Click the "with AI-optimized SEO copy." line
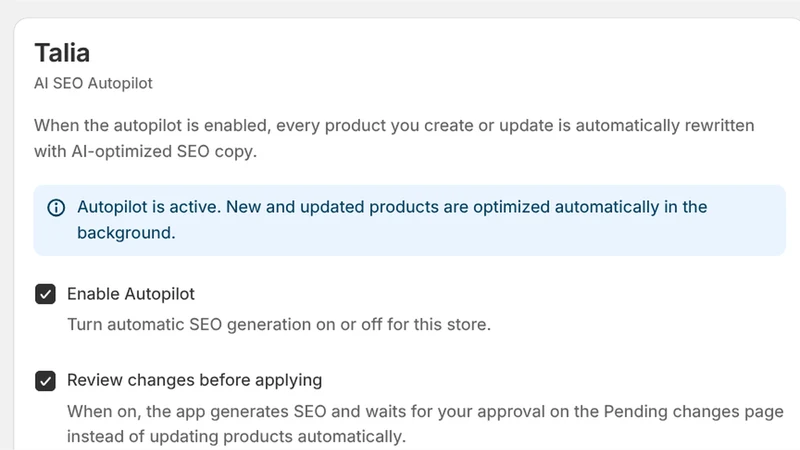800x450 pixels. (145, 152)
